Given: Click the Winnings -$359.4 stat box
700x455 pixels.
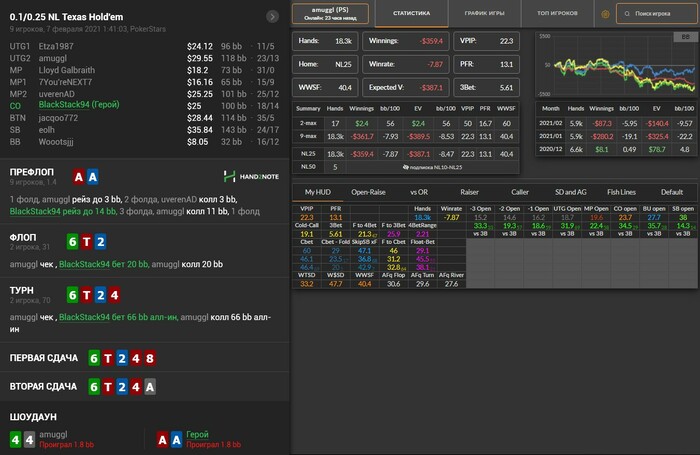Looking at the screenshot, I should pos(405,41).
